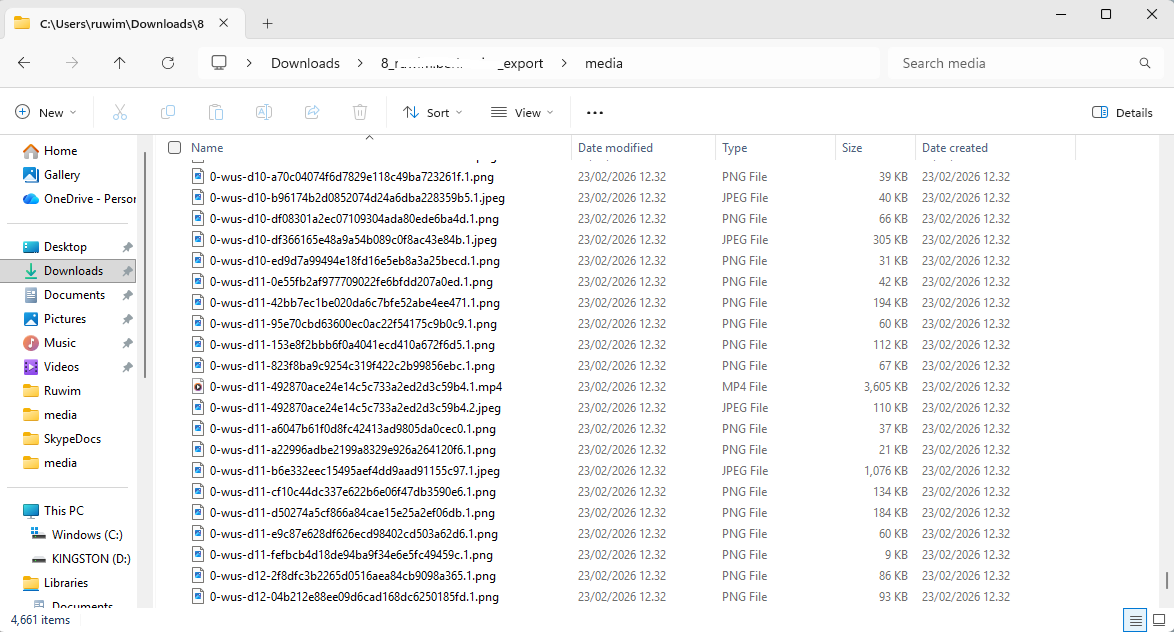Click the 3,605 KB size cell
The height and width of the screenshot is (632, 1174).
[885, 386]
